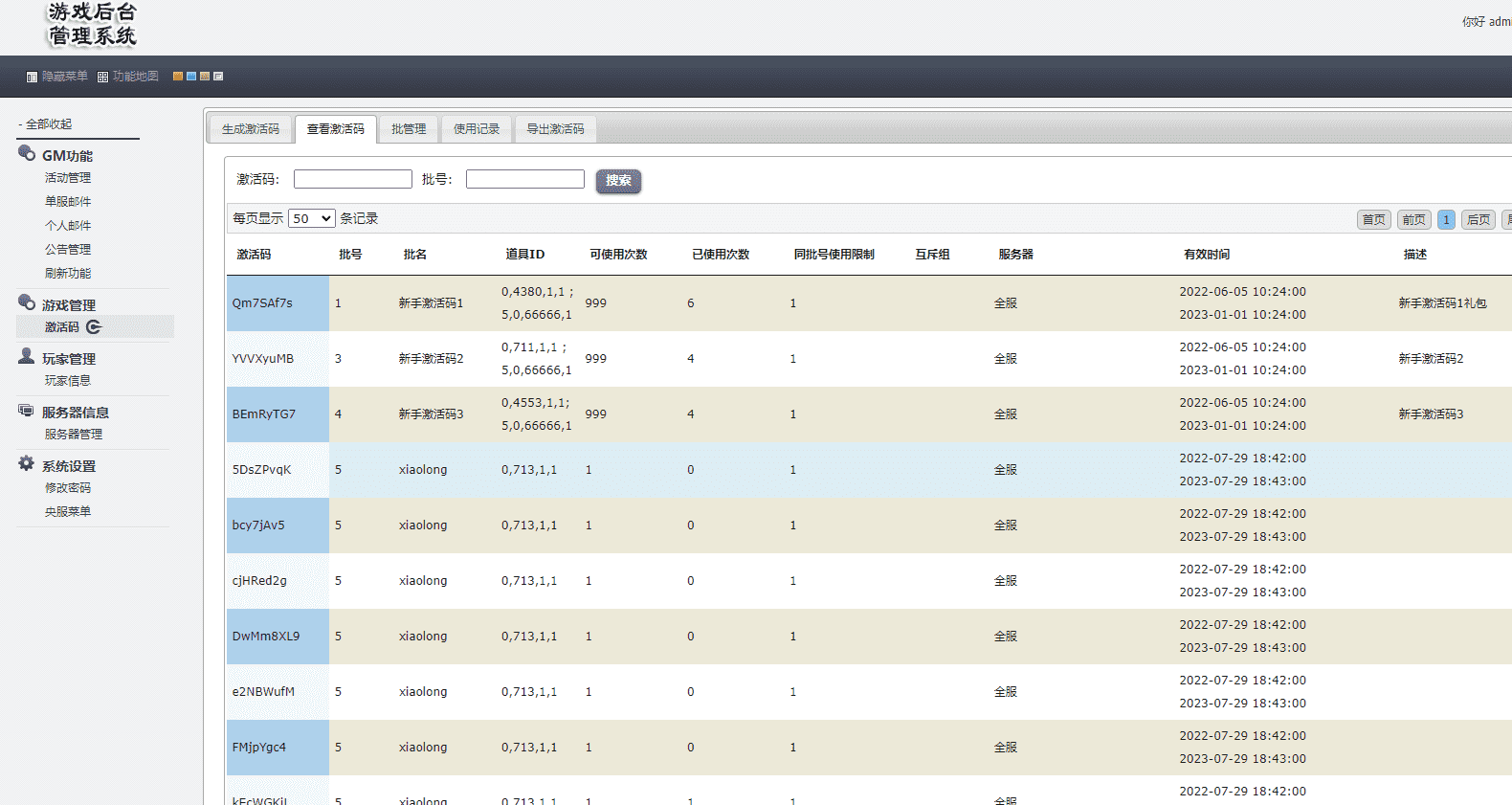Click activation code FMjpYgc4

pos(259,748)
